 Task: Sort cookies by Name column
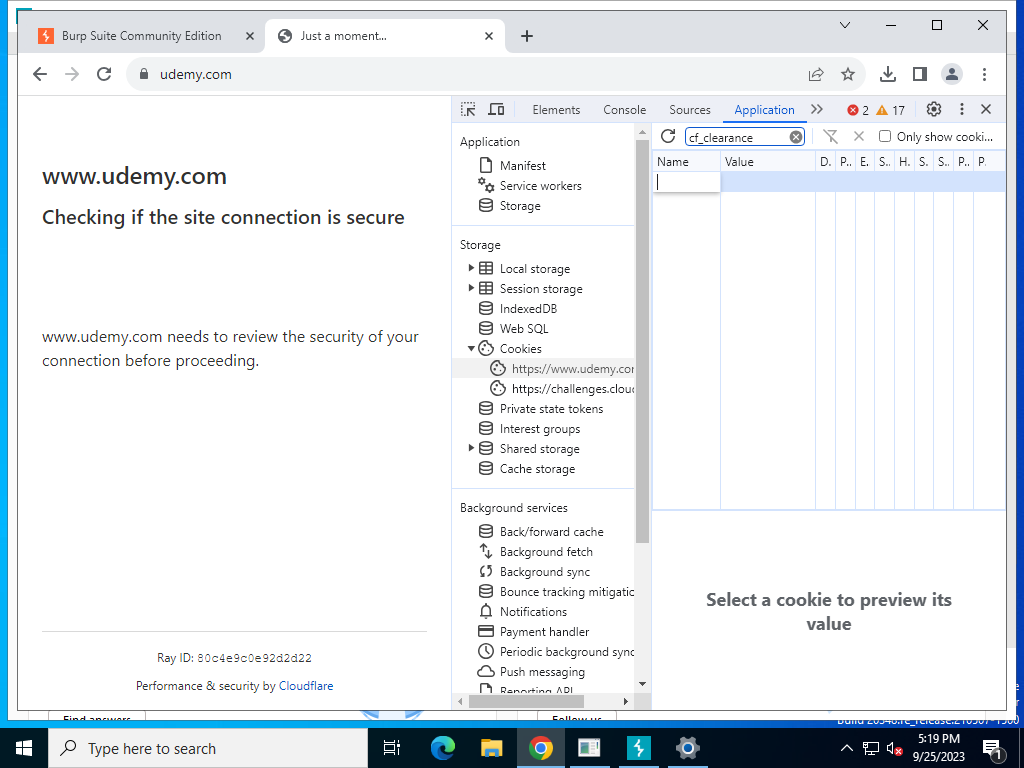(686, 161)
